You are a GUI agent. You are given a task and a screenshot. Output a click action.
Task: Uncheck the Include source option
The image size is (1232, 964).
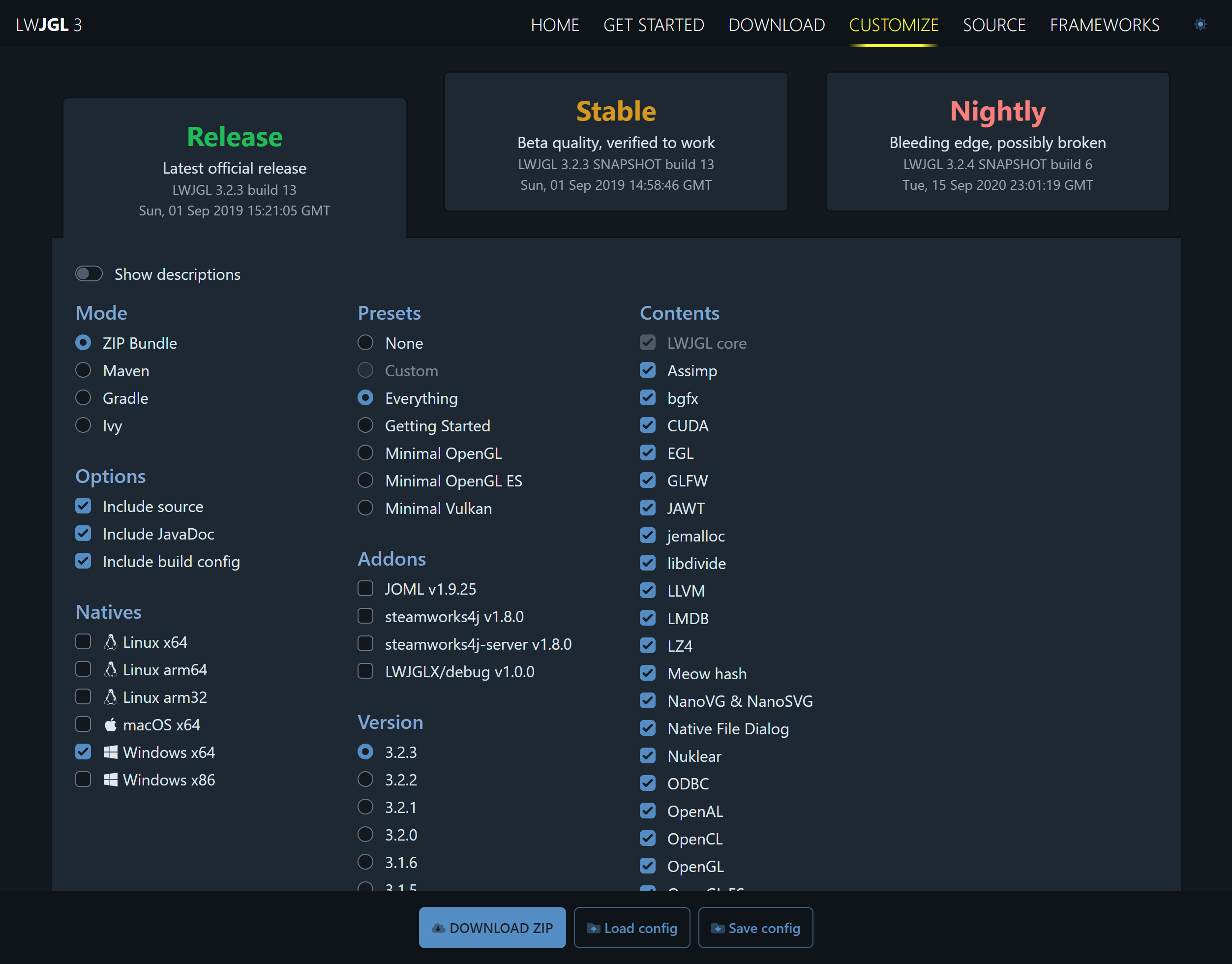coord(83,506)
